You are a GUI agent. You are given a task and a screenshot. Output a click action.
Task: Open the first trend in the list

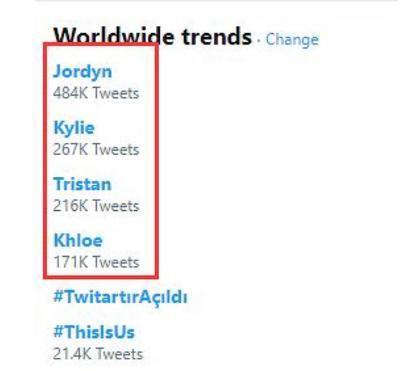pyautogui.click(x=83, y=72)
